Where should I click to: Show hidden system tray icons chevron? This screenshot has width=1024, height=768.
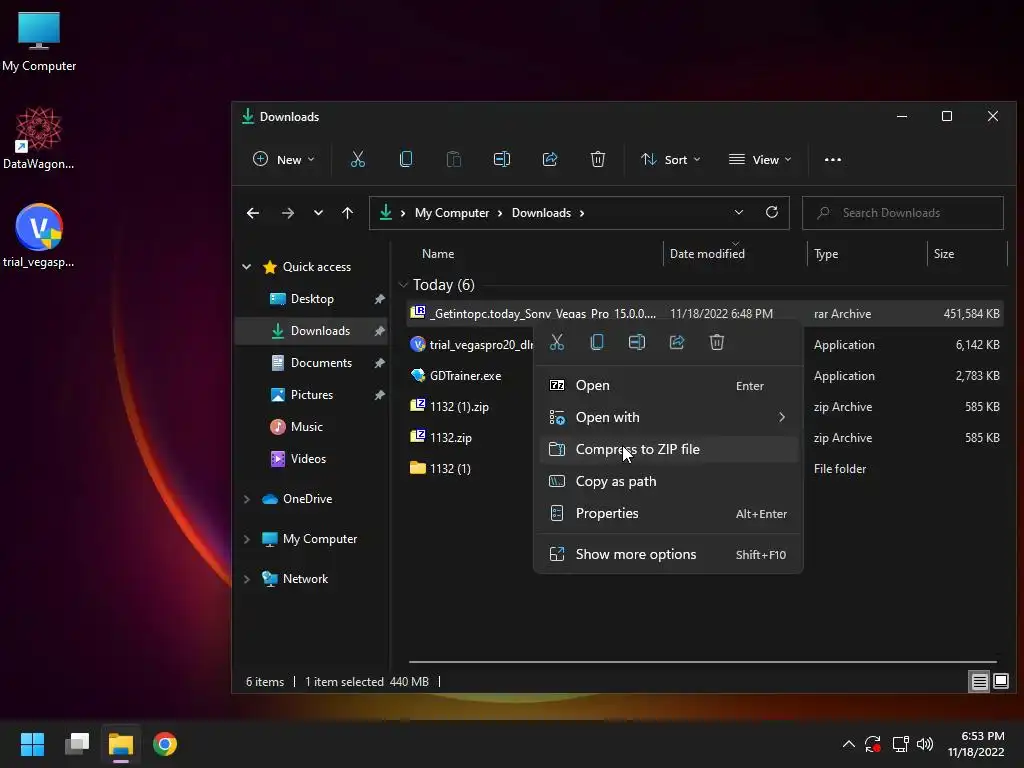click(x=848, y=744)
